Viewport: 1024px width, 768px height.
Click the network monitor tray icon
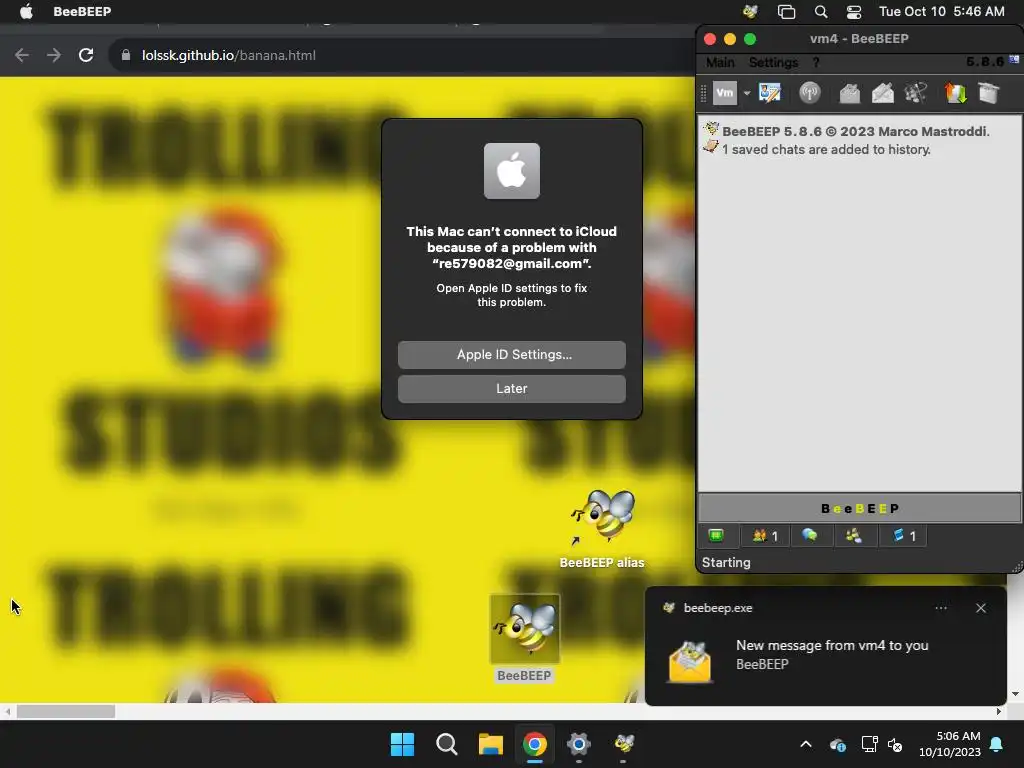click(869, 744)
